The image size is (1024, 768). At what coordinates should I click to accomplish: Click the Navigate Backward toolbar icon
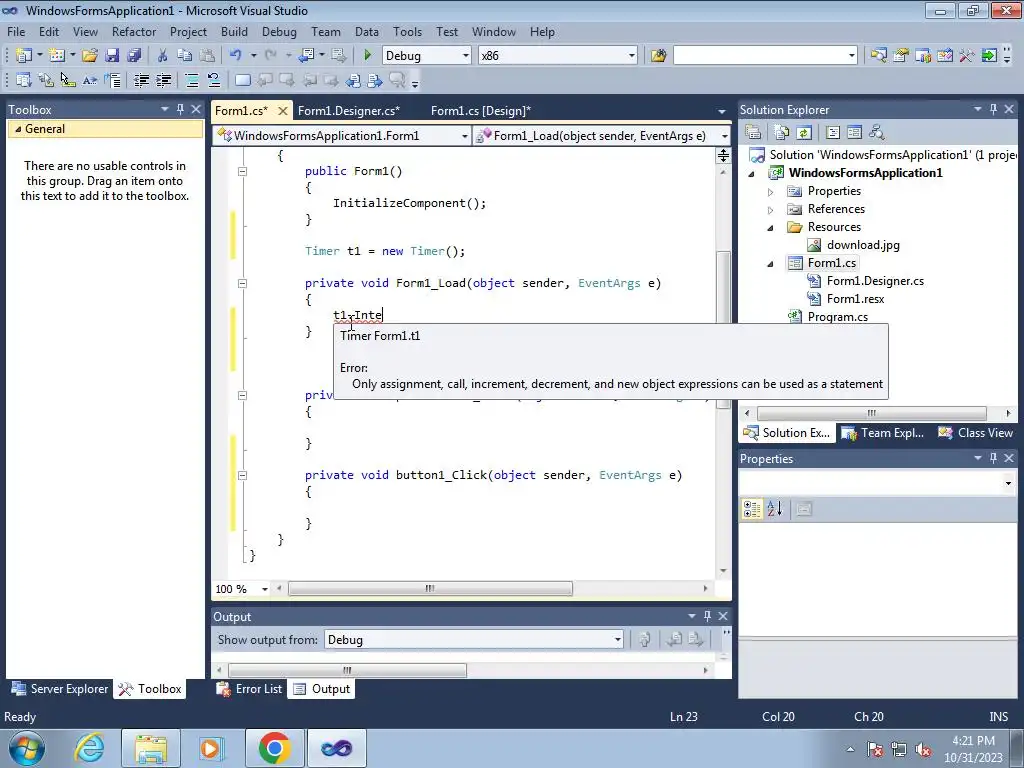click(306, 56)
